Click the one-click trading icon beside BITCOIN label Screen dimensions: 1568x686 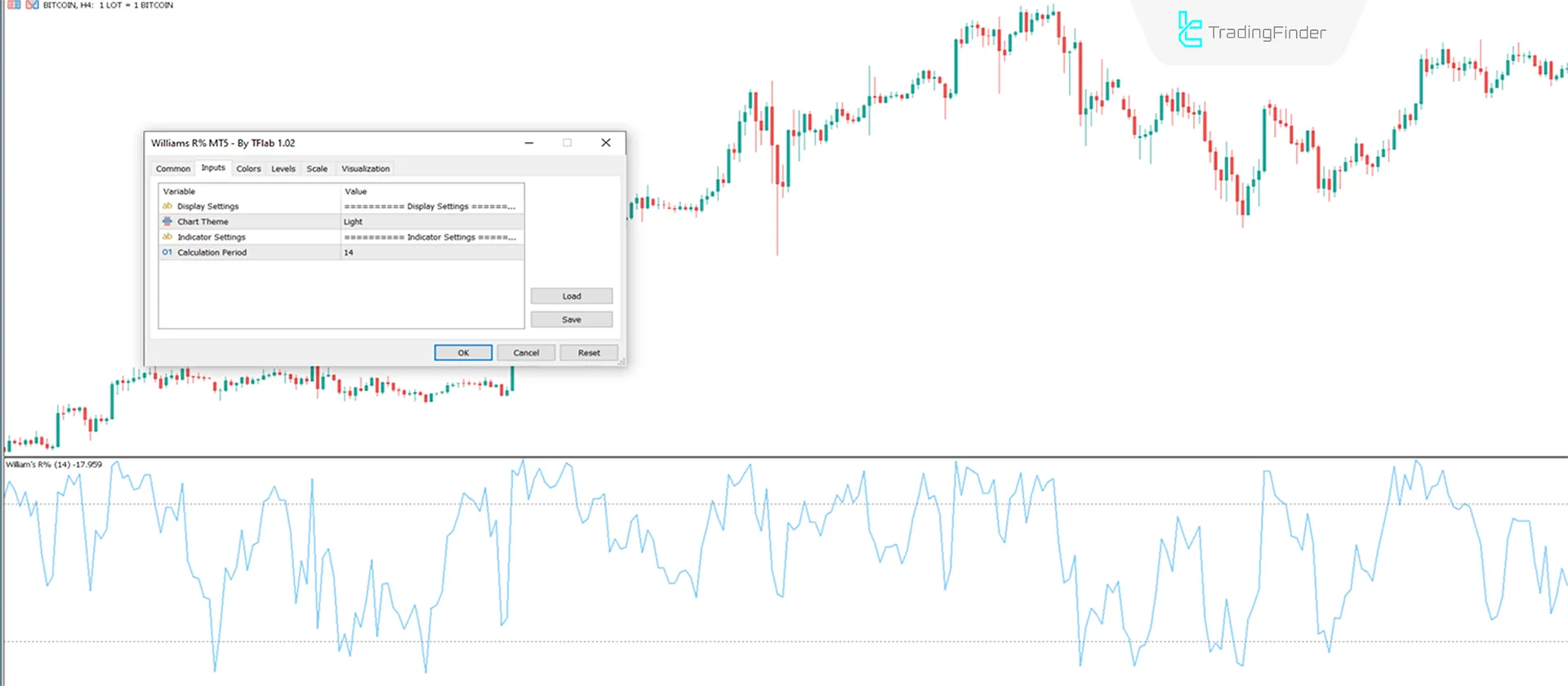[x=32, y=5]
